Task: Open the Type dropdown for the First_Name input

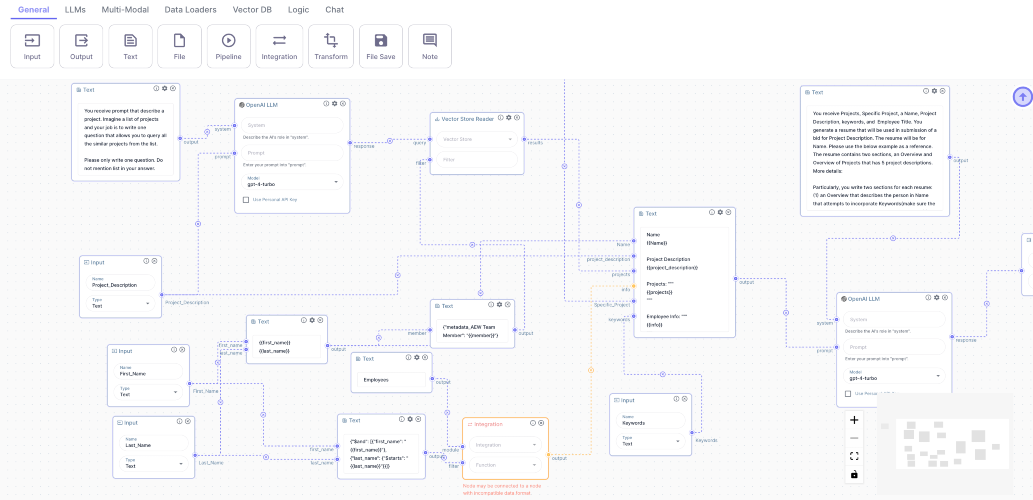Action: (148, 392)
